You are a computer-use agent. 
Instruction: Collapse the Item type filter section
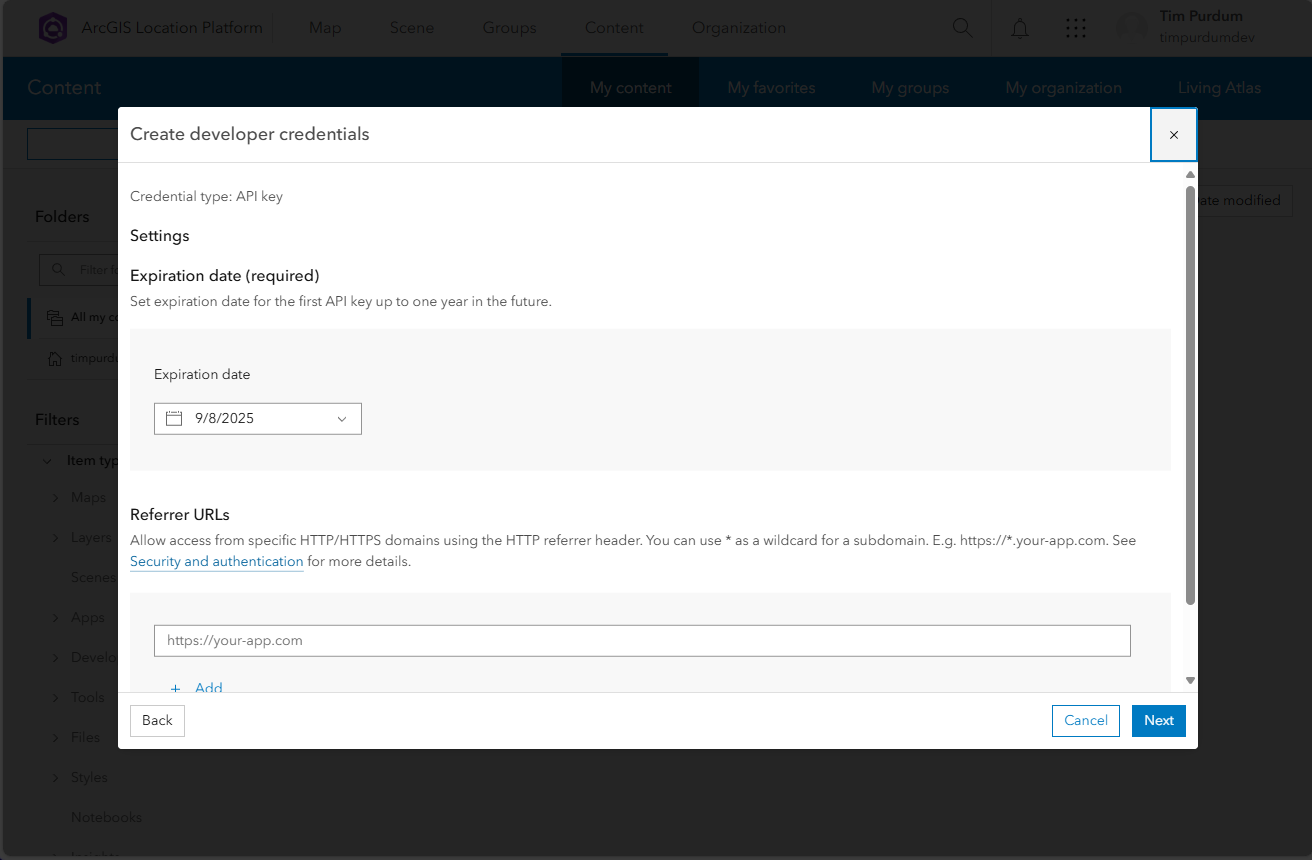(x=47, y=461)
